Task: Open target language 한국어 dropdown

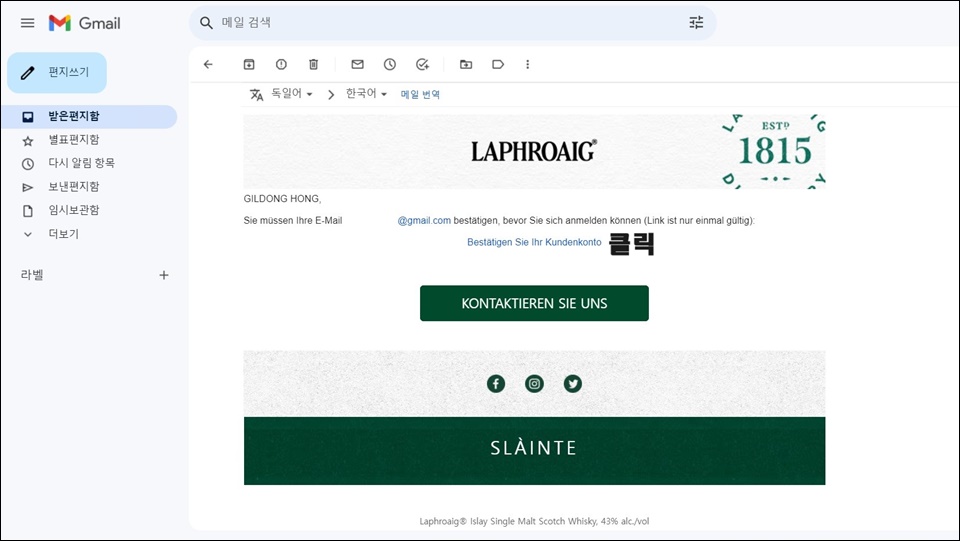Action: pyautogui.click(x=366, y=94)
